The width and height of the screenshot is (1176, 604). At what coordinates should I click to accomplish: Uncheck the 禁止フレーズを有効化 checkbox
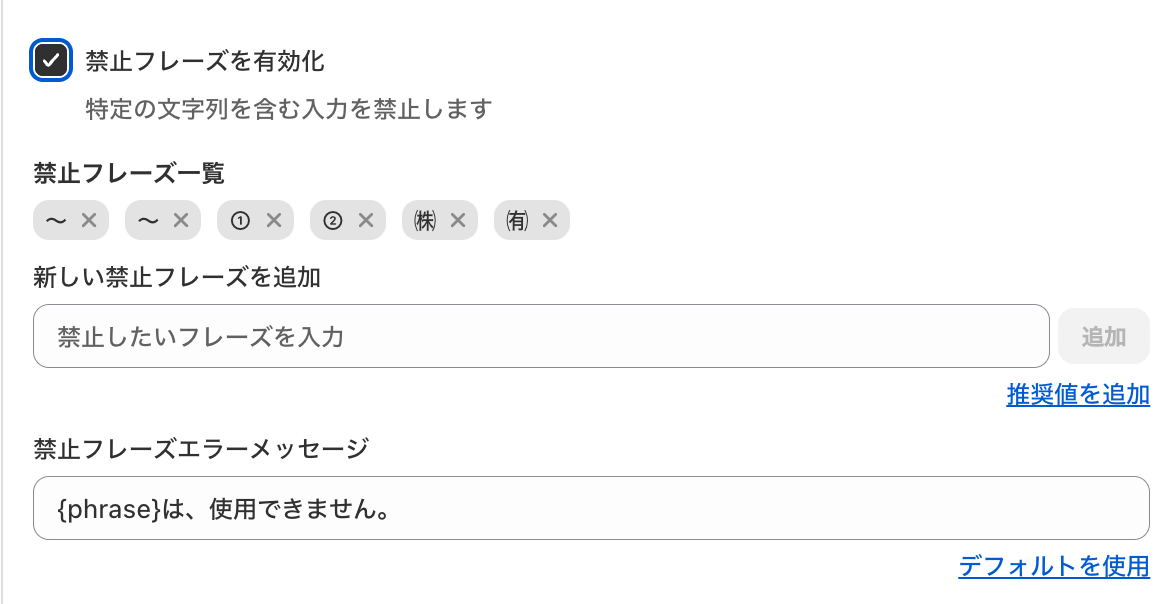[x=51, y=61]
